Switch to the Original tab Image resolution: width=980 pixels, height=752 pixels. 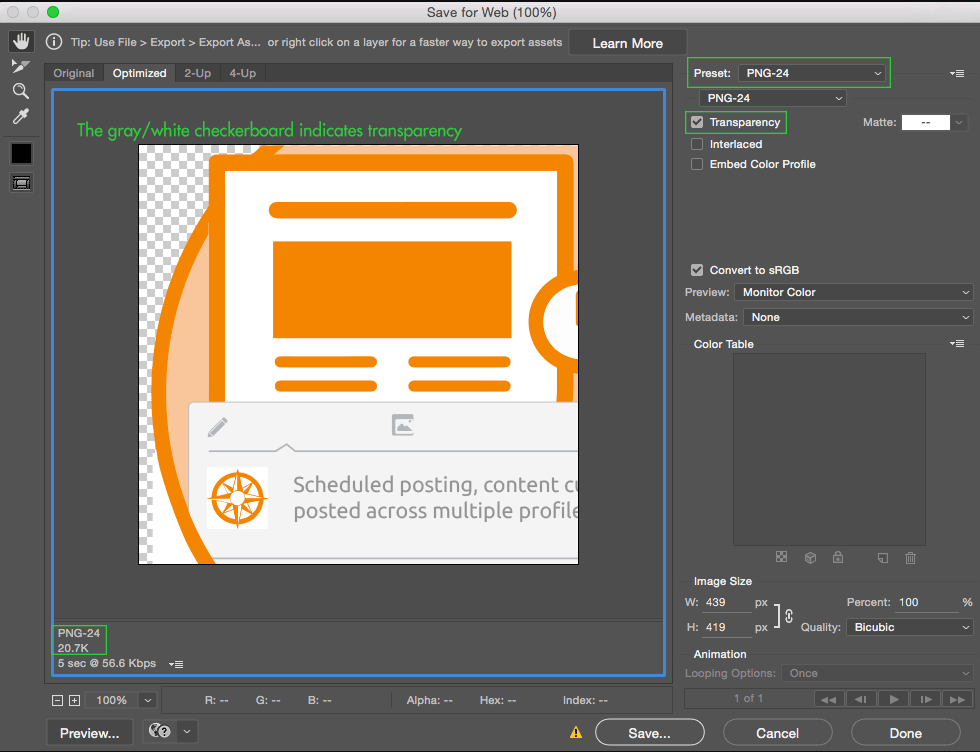tap(74, 73)
